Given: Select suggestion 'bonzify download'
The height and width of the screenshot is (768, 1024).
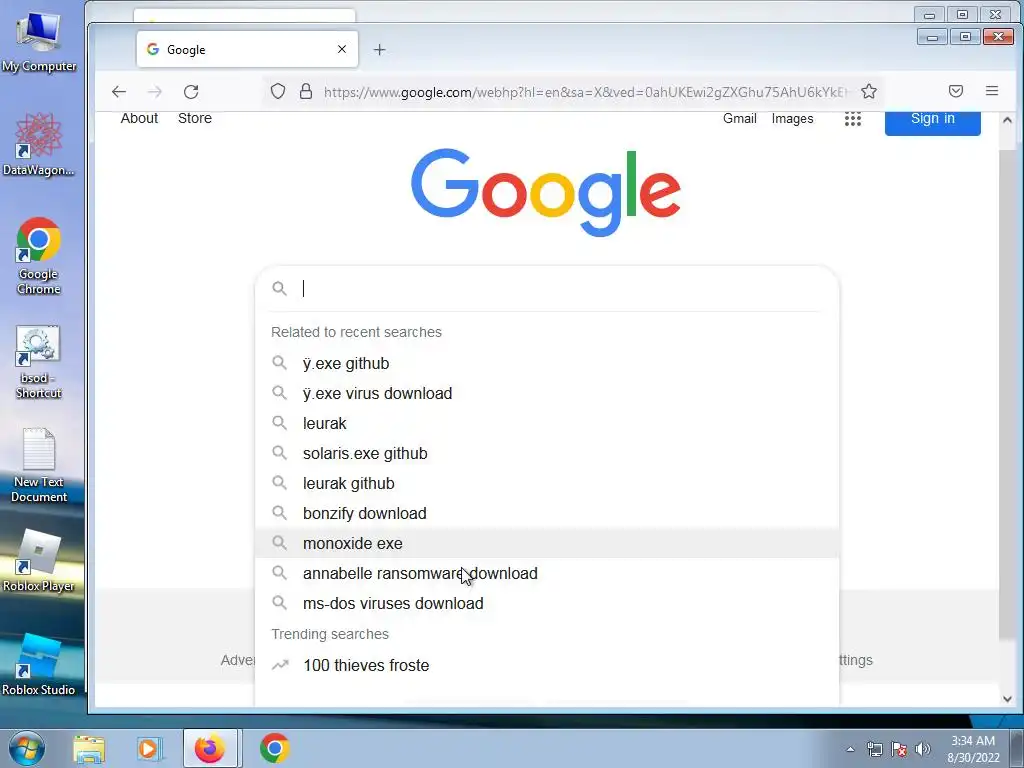Looking at the screenshot, I should (547, 513).
